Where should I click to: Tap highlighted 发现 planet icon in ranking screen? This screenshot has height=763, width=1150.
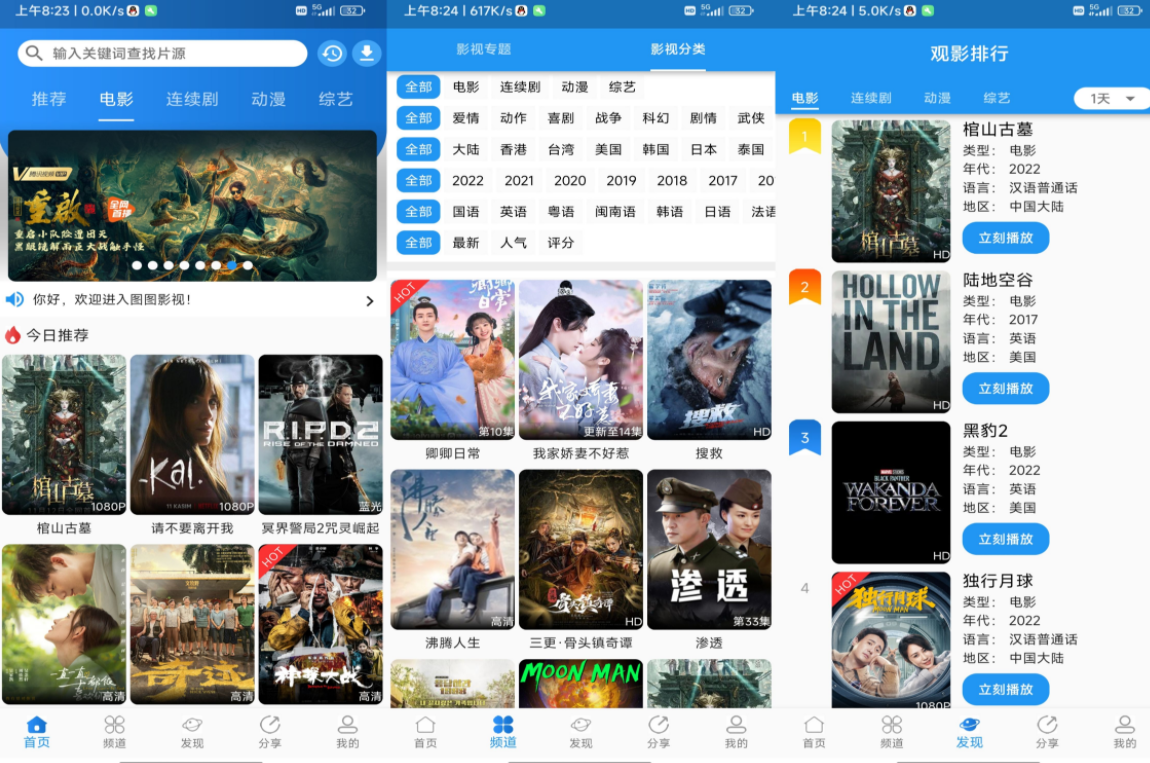click(x=970, y=731)
